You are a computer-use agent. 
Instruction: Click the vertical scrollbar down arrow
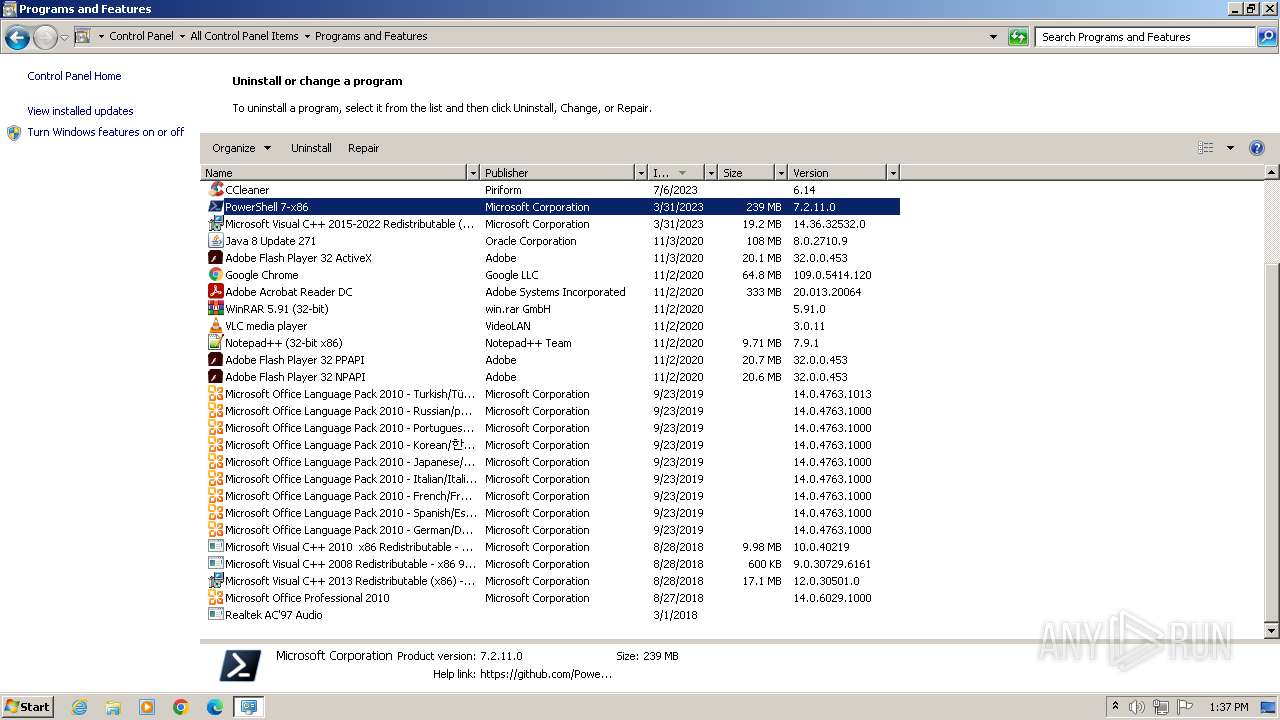(1272, 631)
